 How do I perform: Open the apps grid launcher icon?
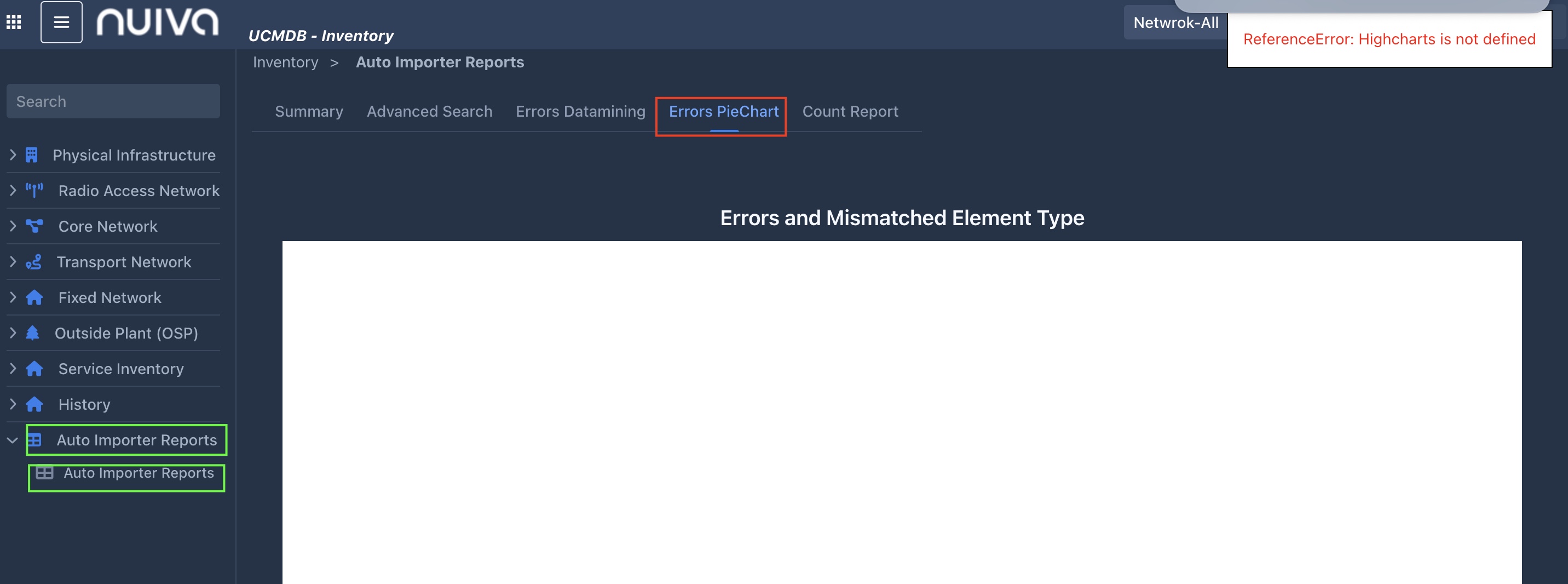point(13,22)
